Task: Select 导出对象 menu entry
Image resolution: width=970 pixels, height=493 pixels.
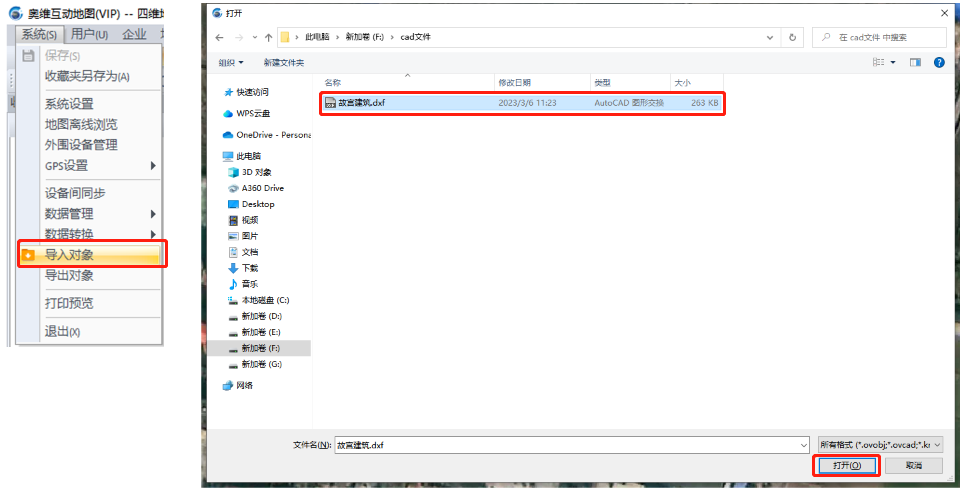Action: tap(70, 275)
